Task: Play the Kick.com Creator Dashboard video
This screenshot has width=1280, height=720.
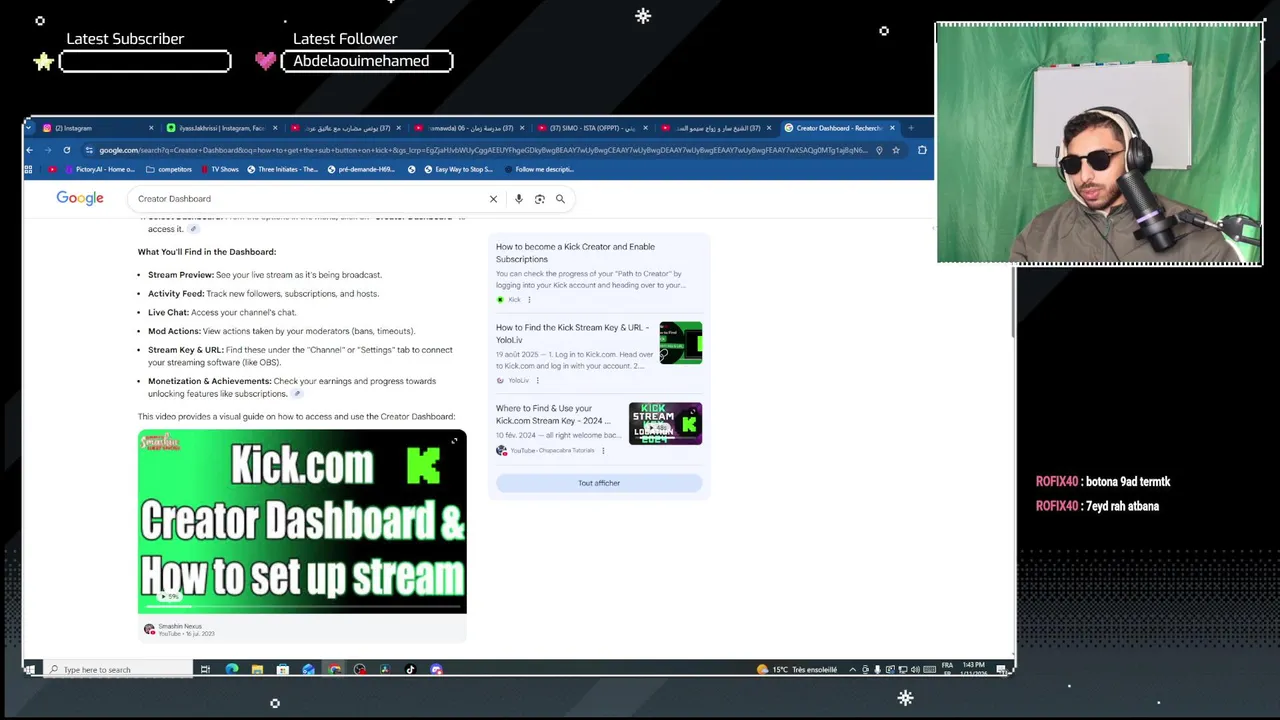Action: (x=302, y=521)
